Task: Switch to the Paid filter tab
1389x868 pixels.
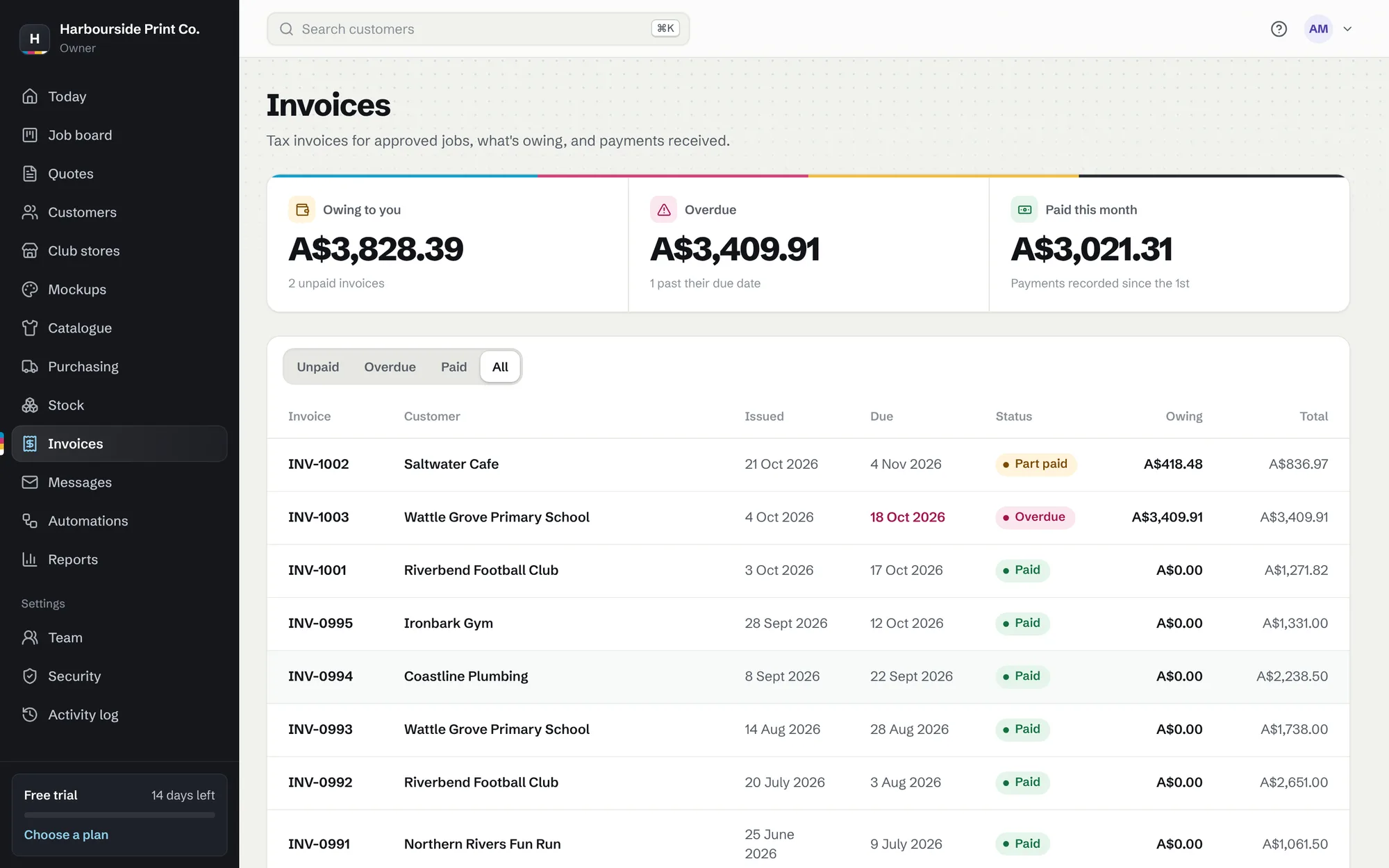Action: tap(454, 367)
